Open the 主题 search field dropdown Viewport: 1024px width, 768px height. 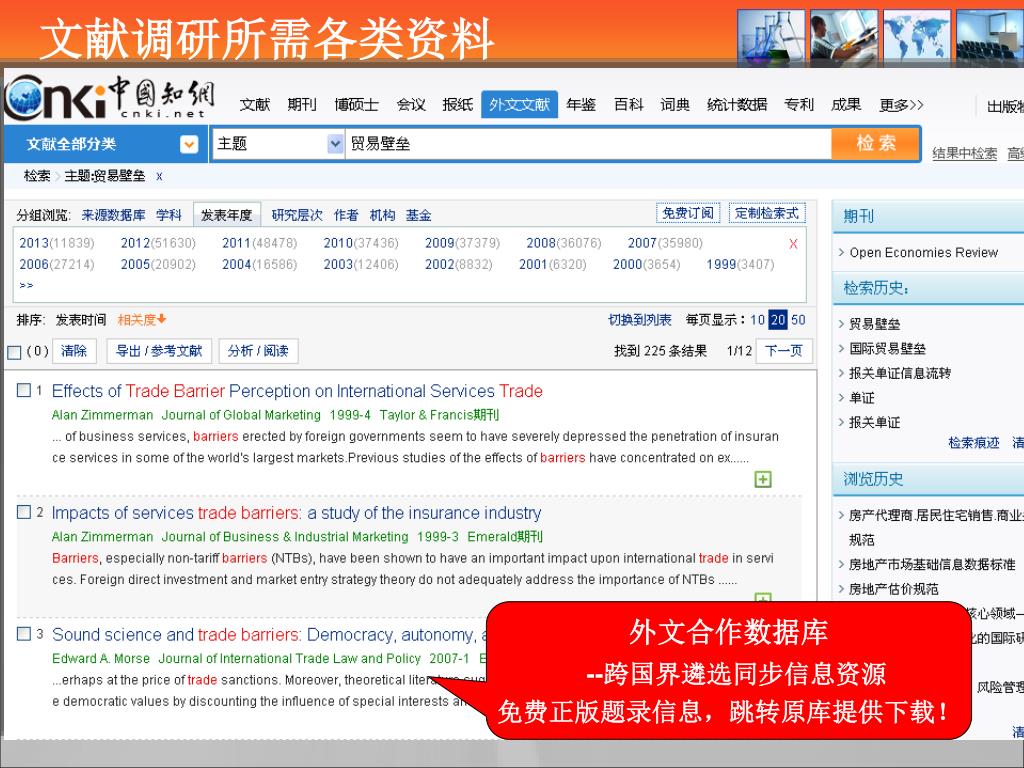tap(335, 144)
